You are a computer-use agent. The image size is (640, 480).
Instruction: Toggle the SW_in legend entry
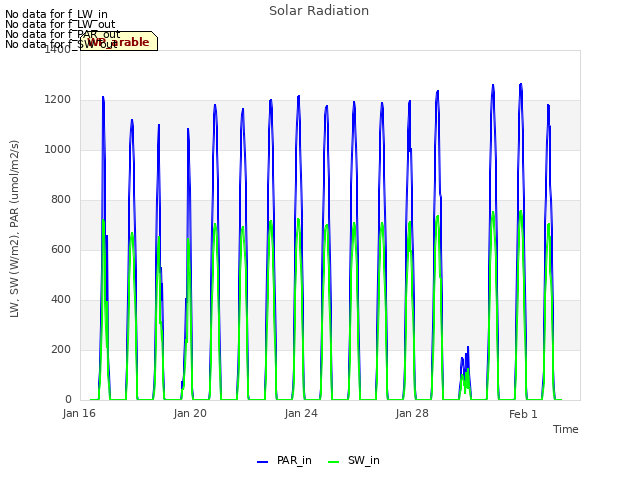click(354, 460)
